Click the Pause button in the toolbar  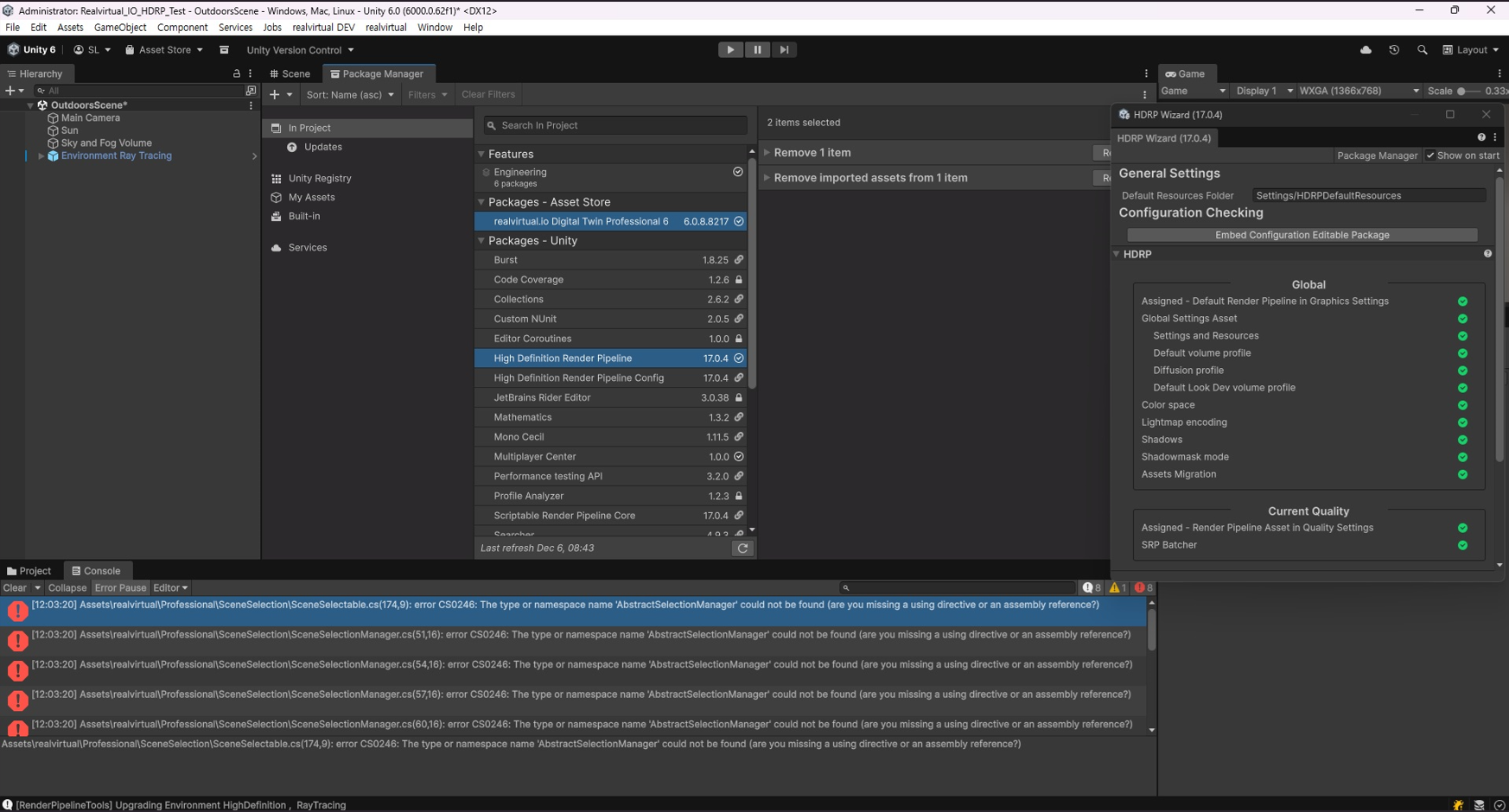click(x=757, y=50)
